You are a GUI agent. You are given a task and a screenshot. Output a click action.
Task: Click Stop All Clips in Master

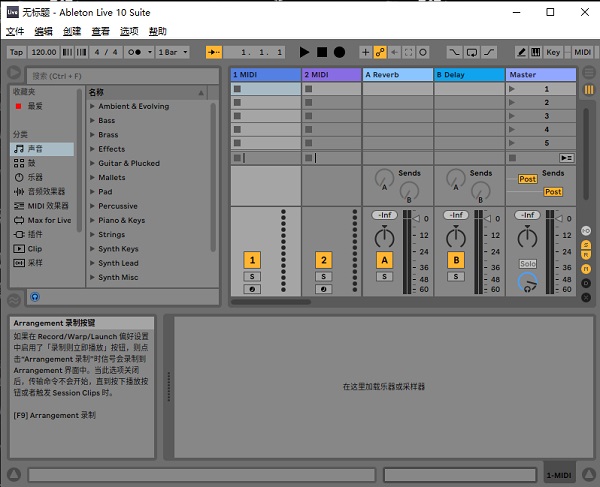(x=513, y=158)
